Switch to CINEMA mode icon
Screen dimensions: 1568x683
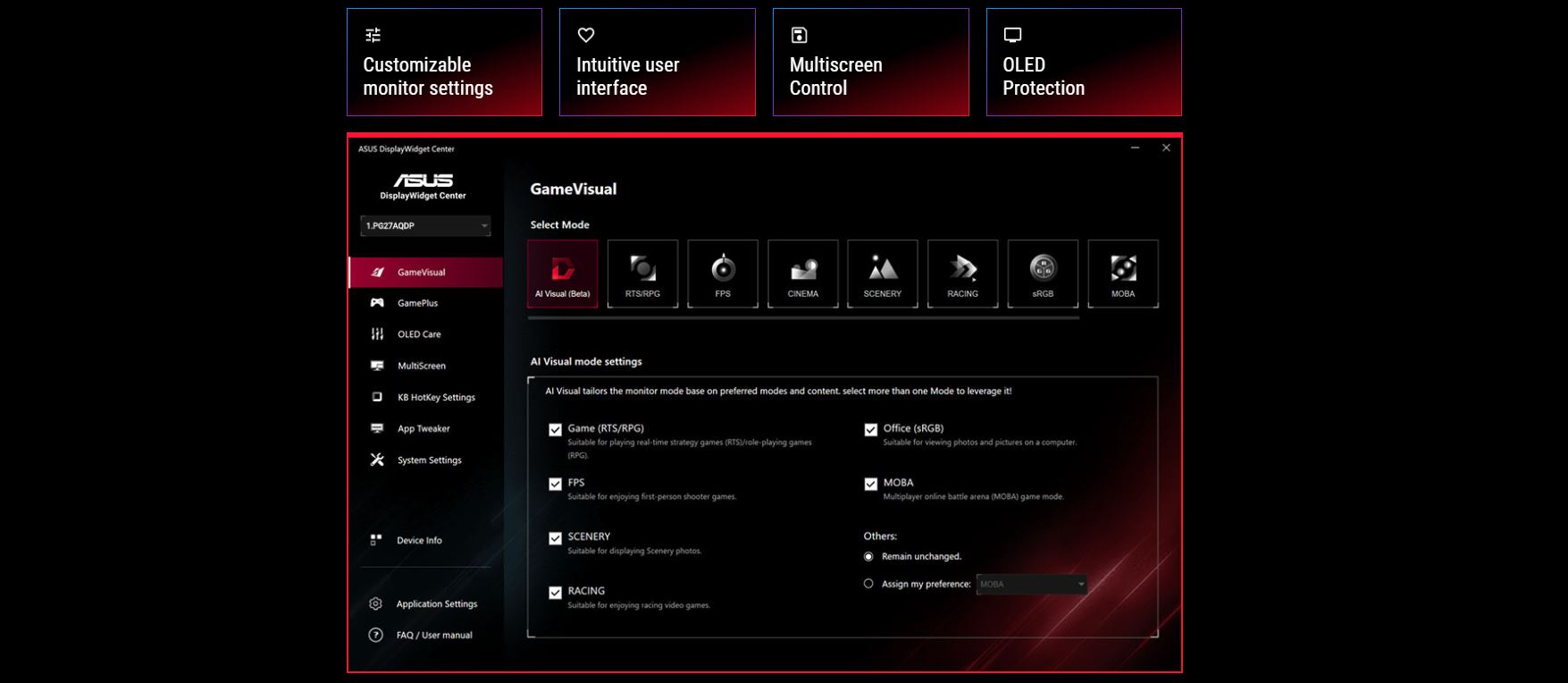[802, 274]
